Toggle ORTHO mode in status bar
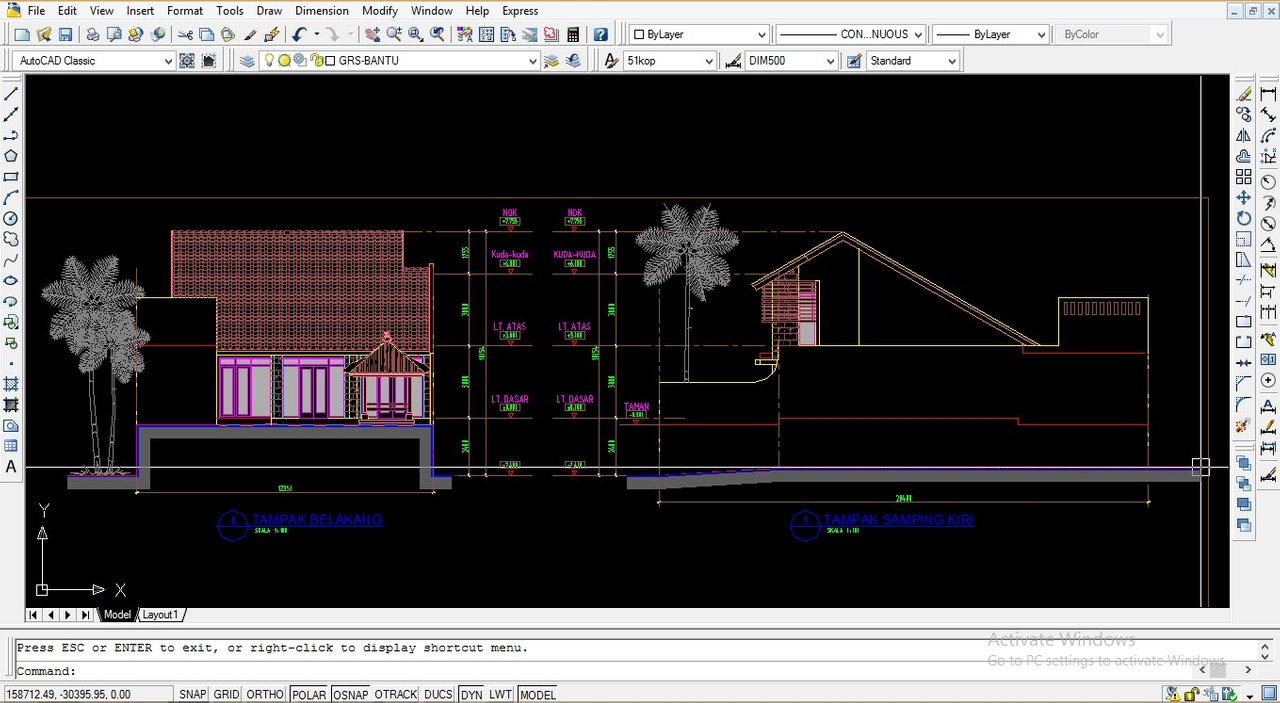 tap(265, 694)
